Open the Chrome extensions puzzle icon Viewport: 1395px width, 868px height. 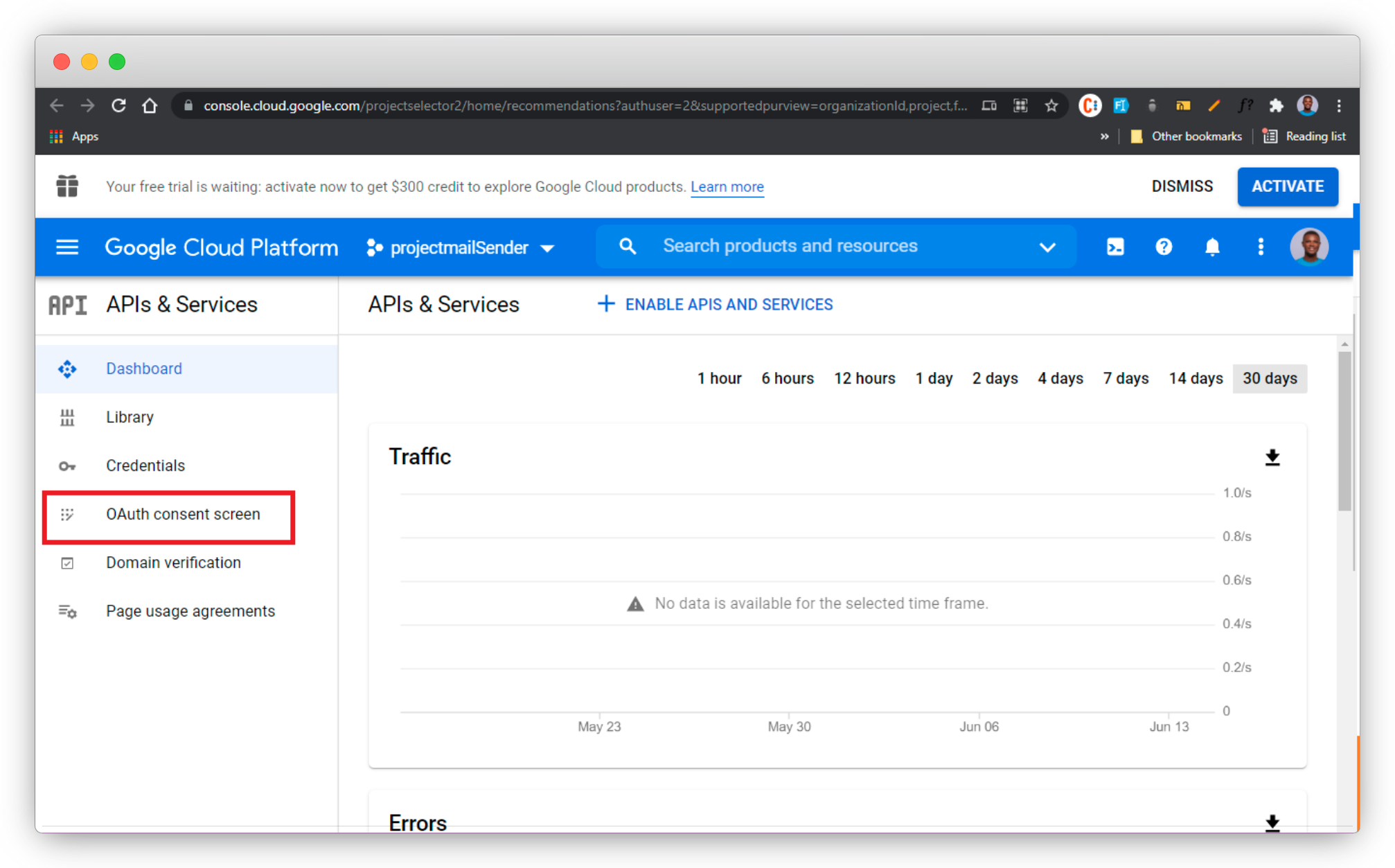click(1276, 105)
